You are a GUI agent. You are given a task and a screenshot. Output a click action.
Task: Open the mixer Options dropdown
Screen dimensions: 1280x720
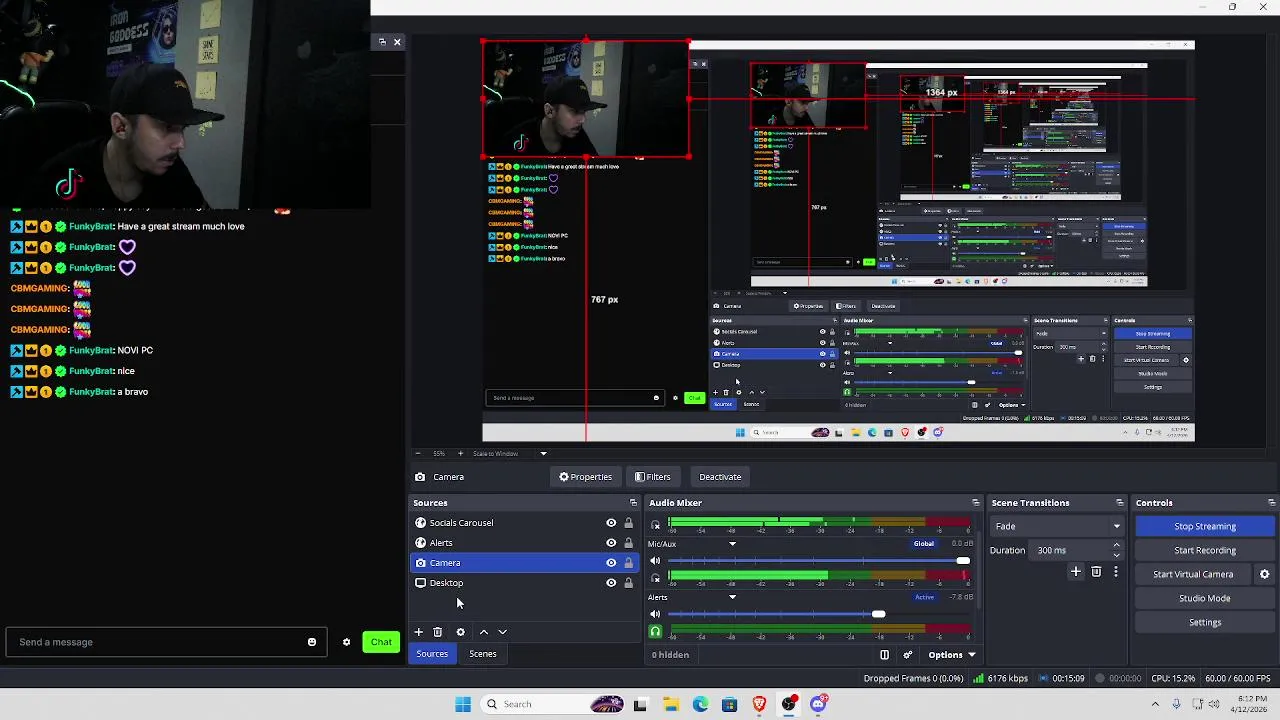point(951,655)
